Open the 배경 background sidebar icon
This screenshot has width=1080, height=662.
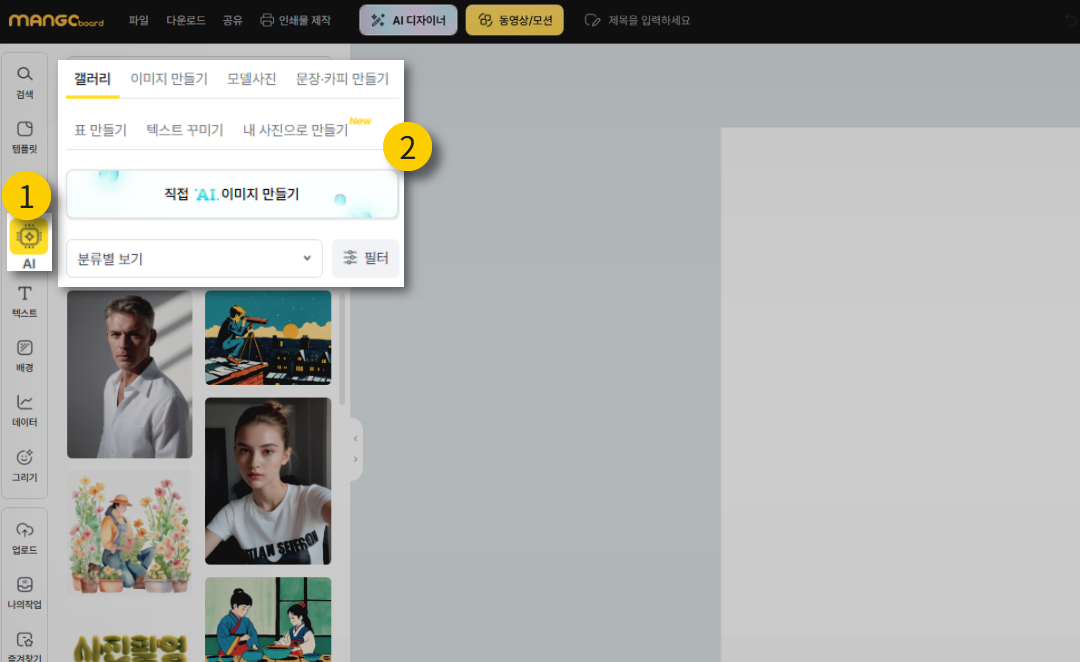(25, 355)
